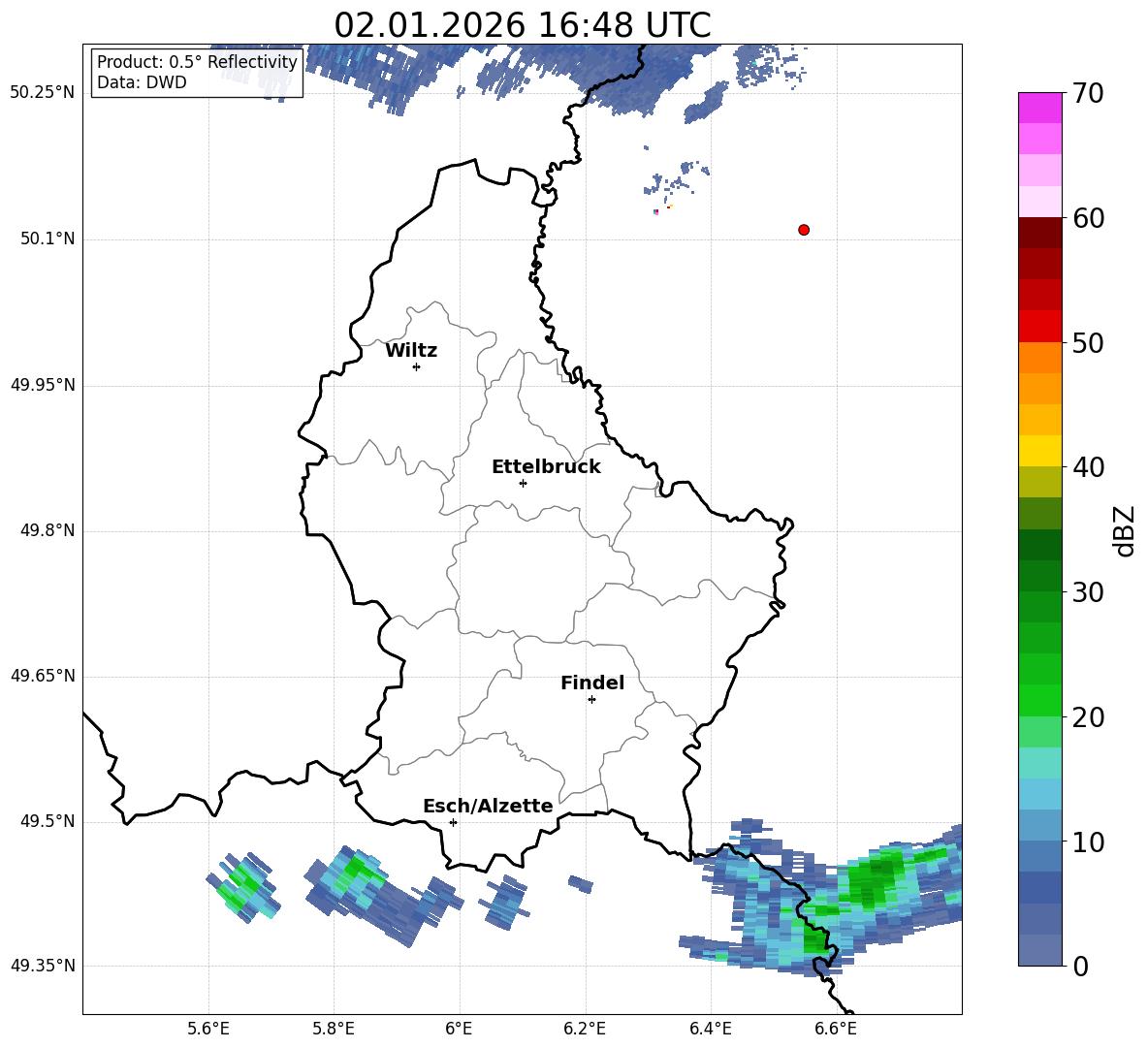Click the colorbar tick label 40

tap(1088, 467)
